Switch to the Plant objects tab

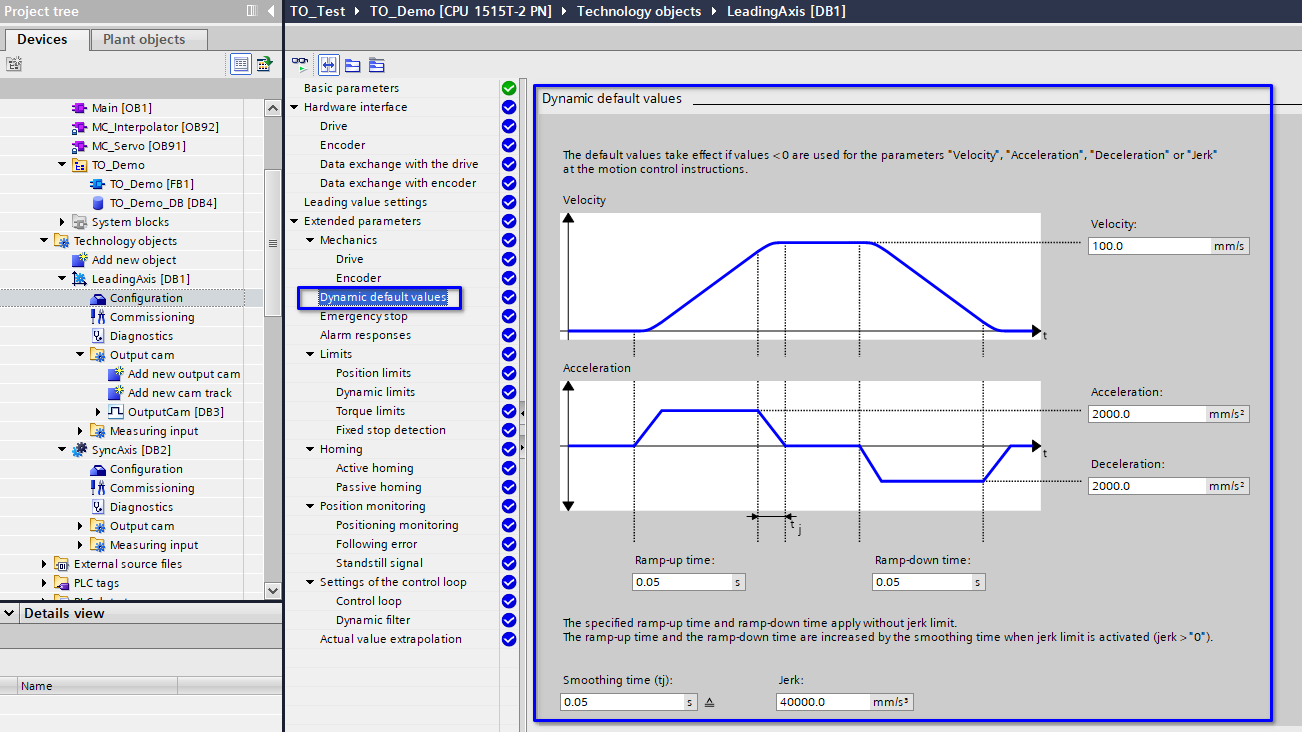(x=144, y=39)
